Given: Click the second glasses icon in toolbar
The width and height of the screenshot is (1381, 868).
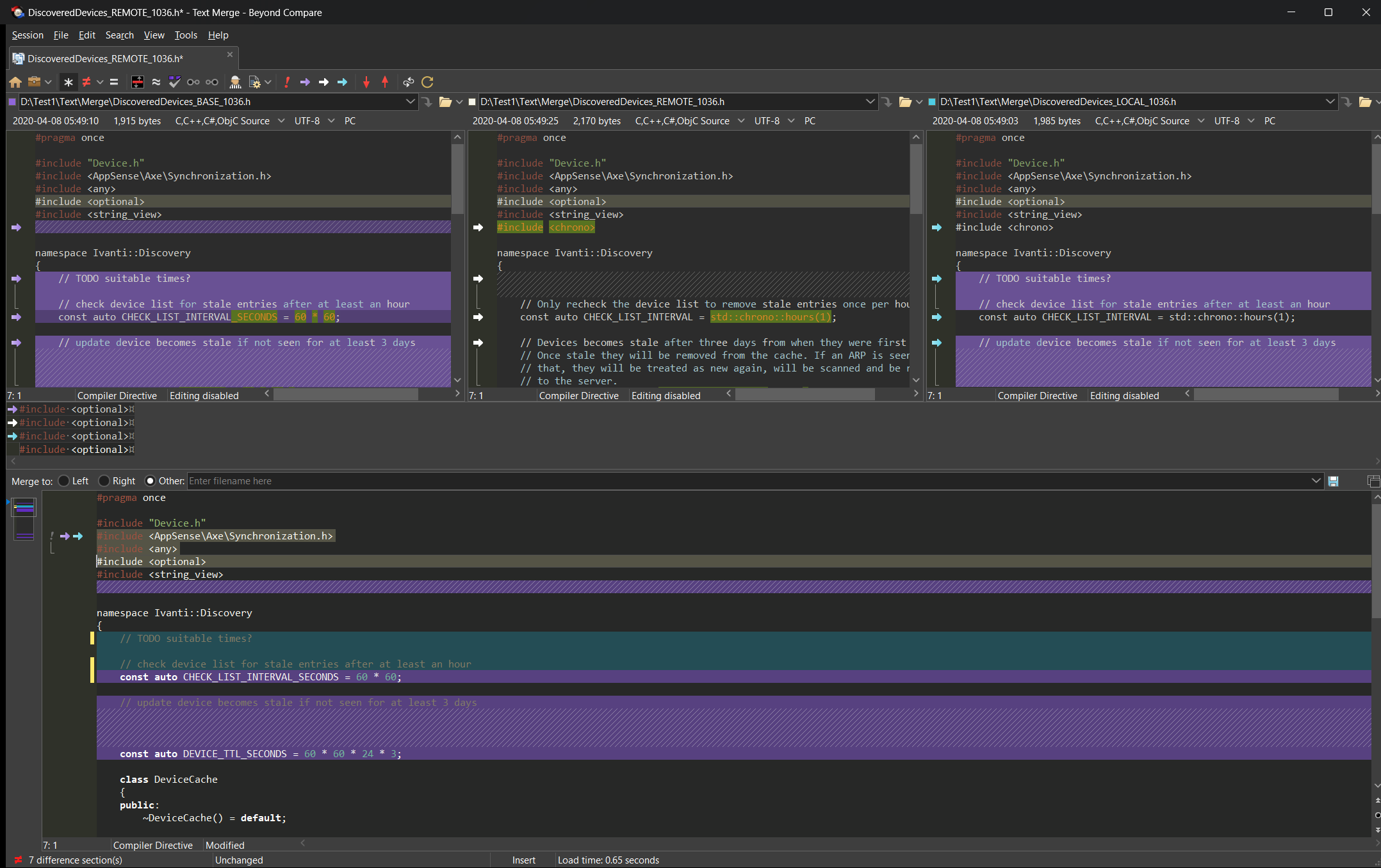Looking at the screenshot, I should point(212,82).
